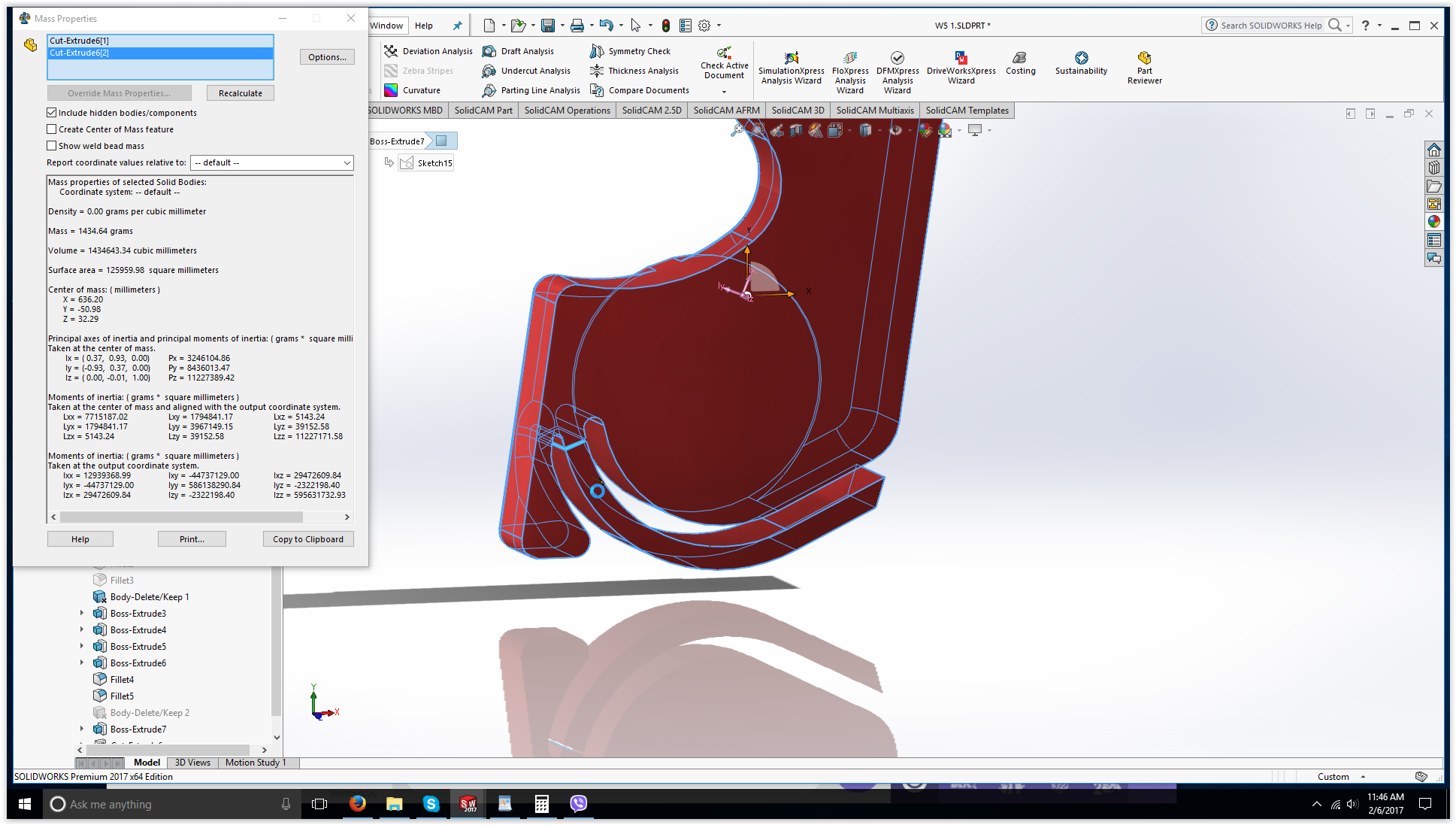This screenshot has width=1456, height=825.
Task: Click the New document icon
Action: (x=489, y=26)
